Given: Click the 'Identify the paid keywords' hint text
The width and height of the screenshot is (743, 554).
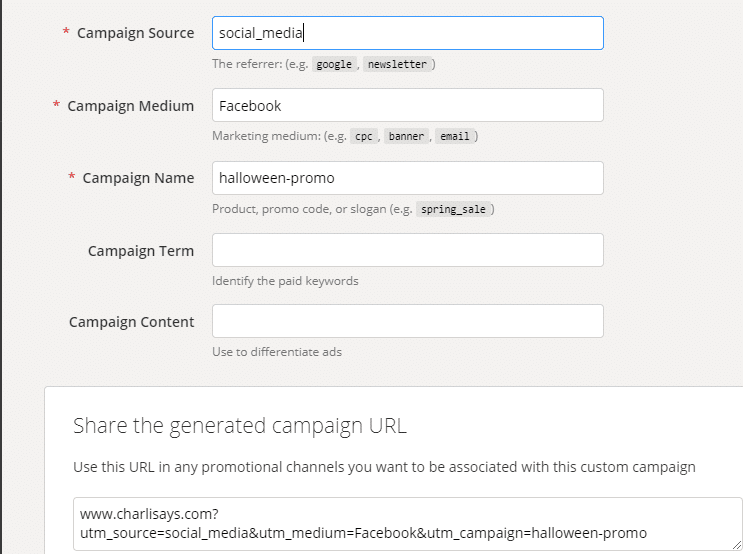Looking at the screenshot, I should click(285, 281).
